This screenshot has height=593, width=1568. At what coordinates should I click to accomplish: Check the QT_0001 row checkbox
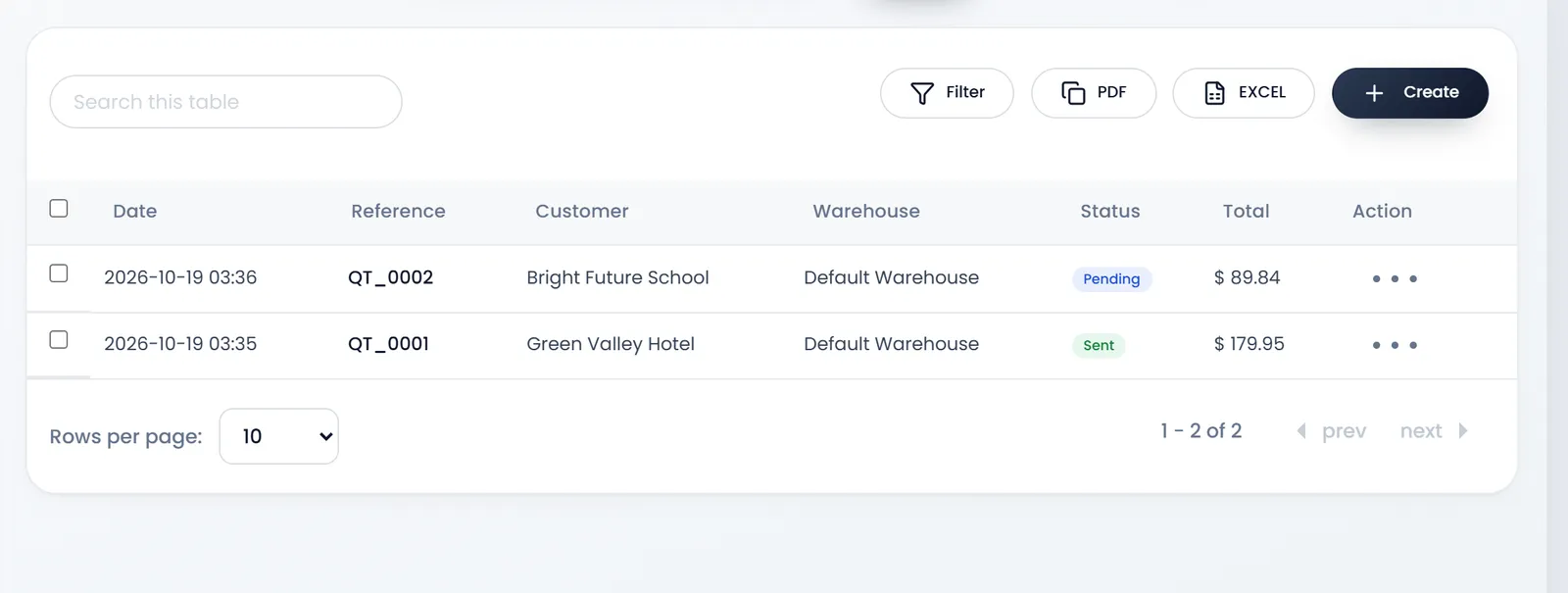tap(59, 339)
